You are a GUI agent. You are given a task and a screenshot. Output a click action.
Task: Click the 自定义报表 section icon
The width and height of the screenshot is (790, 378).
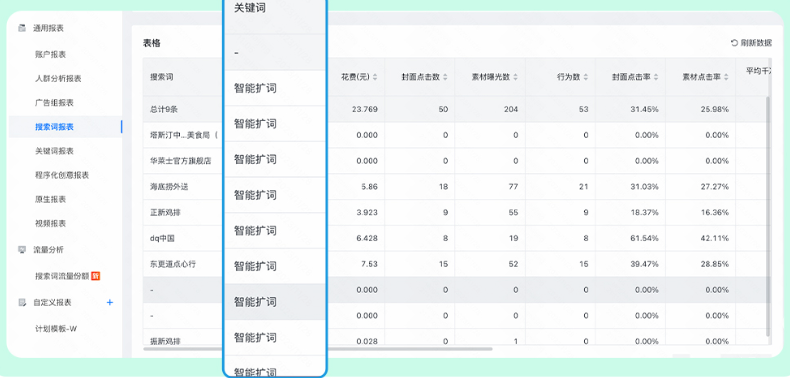[x=22, y=302]
